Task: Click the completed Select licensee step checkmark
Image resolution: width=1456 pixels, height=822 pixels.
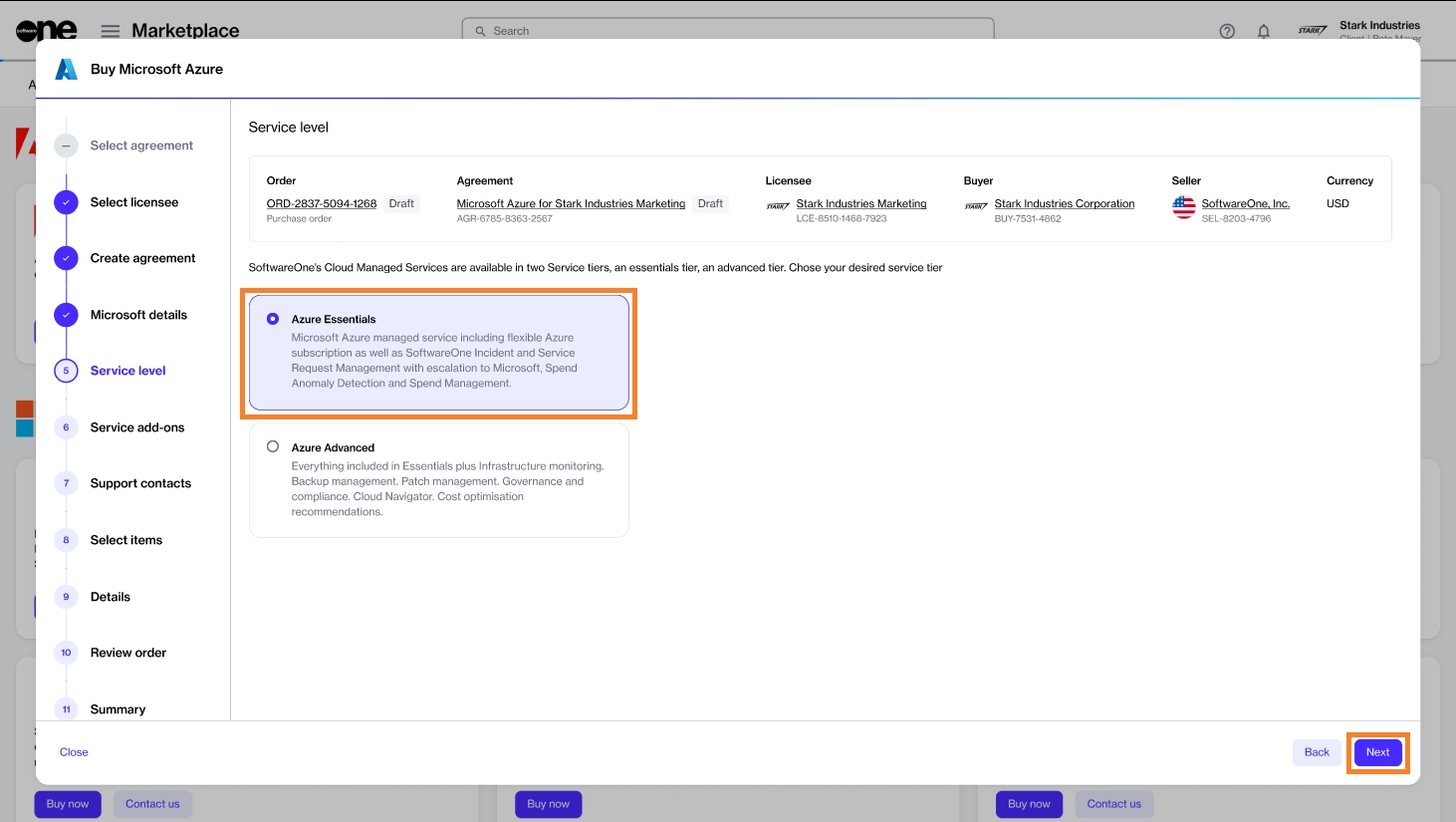Action: tap(66, 202)
